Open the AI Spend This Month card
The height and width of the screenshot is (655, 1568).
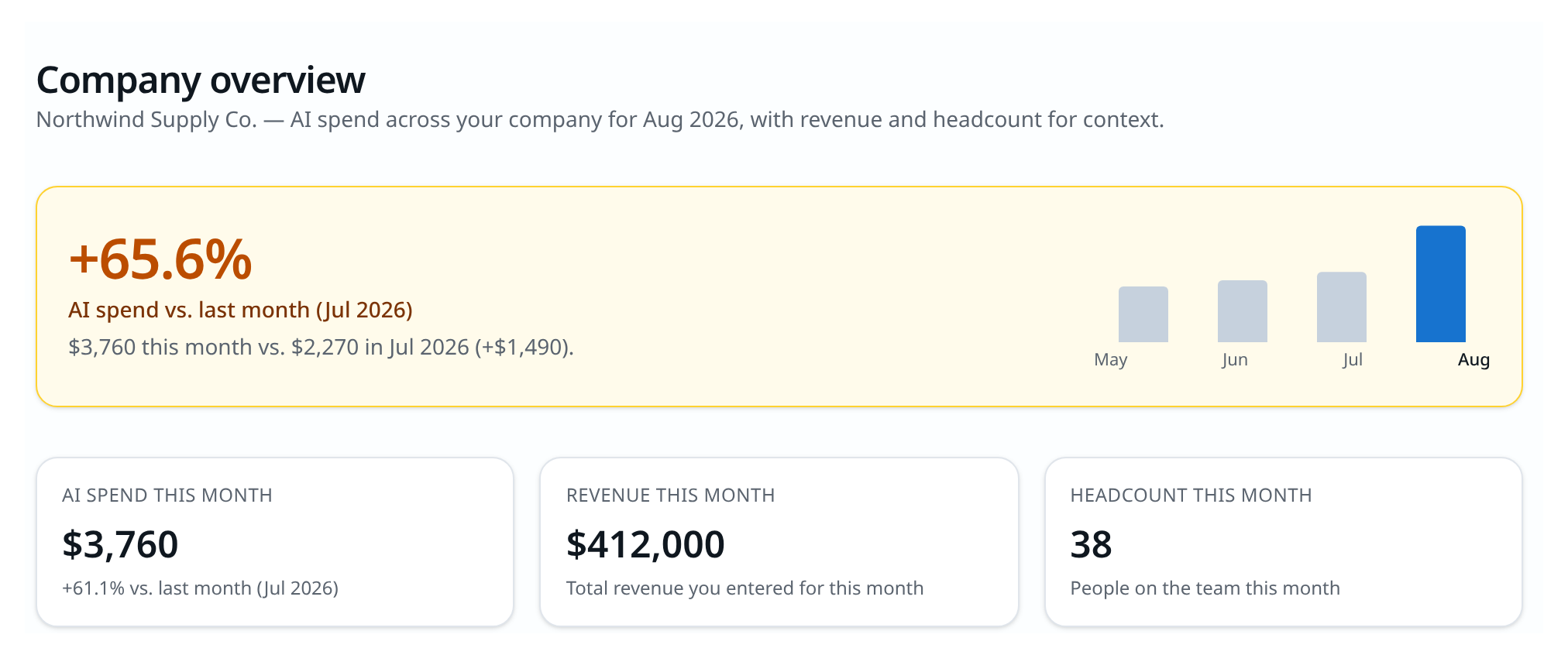coord(275,542)
